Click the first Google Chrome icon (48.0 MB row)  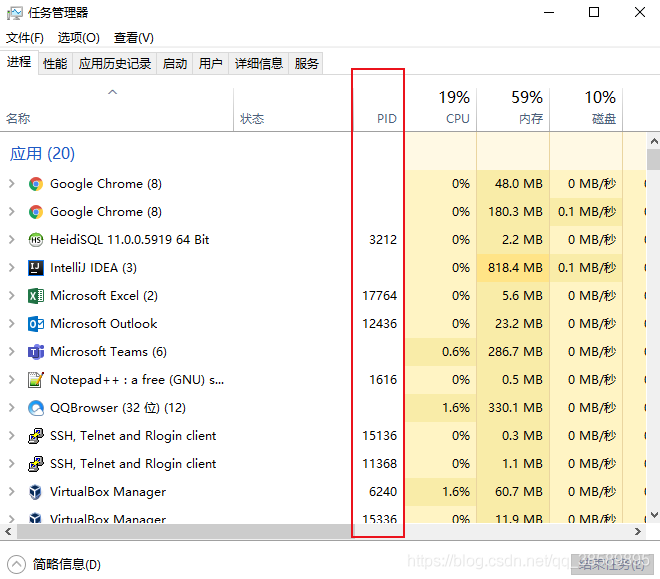click(36, 184)
